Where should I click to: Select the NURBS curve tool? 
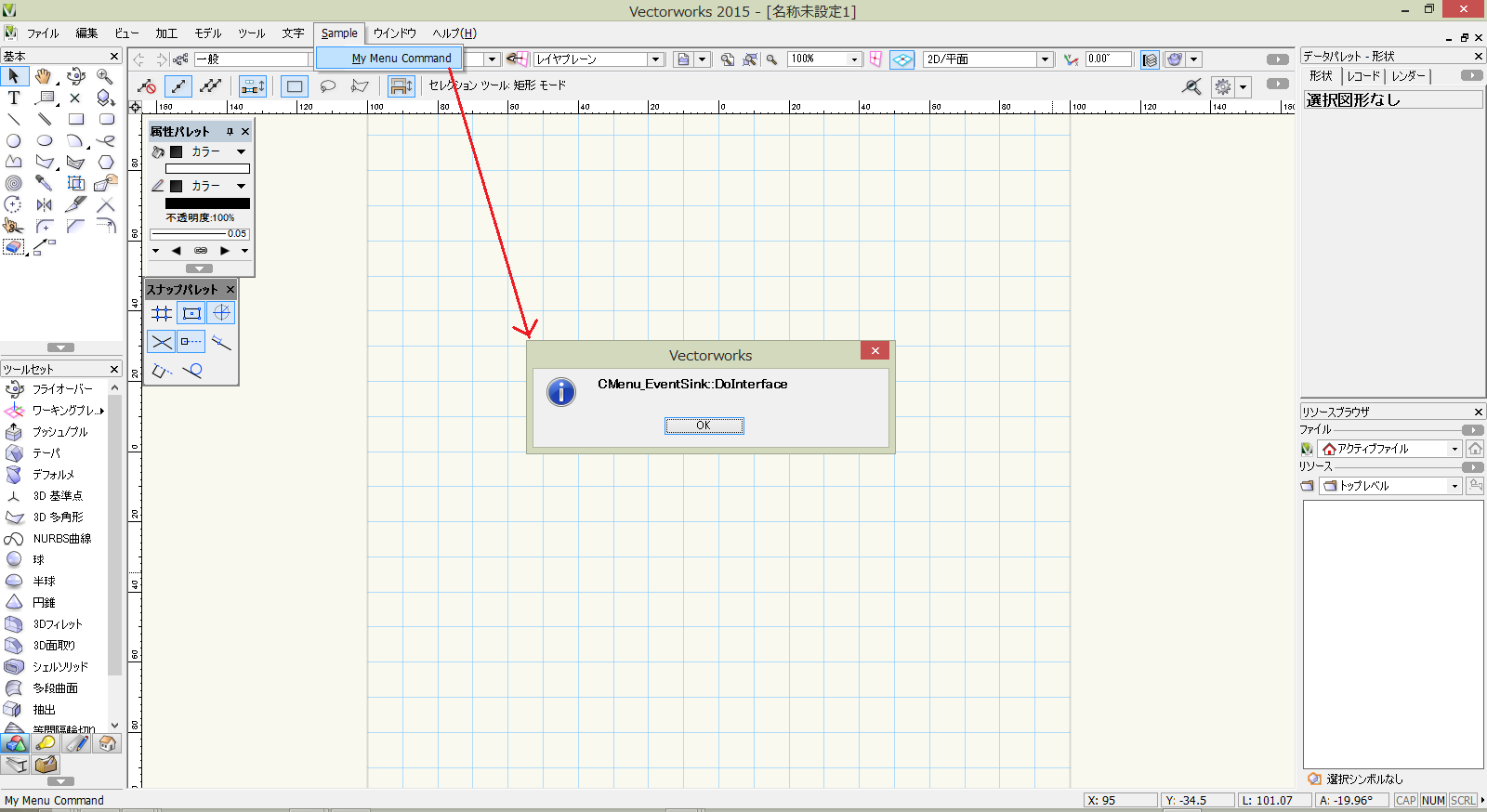point(56,538)
